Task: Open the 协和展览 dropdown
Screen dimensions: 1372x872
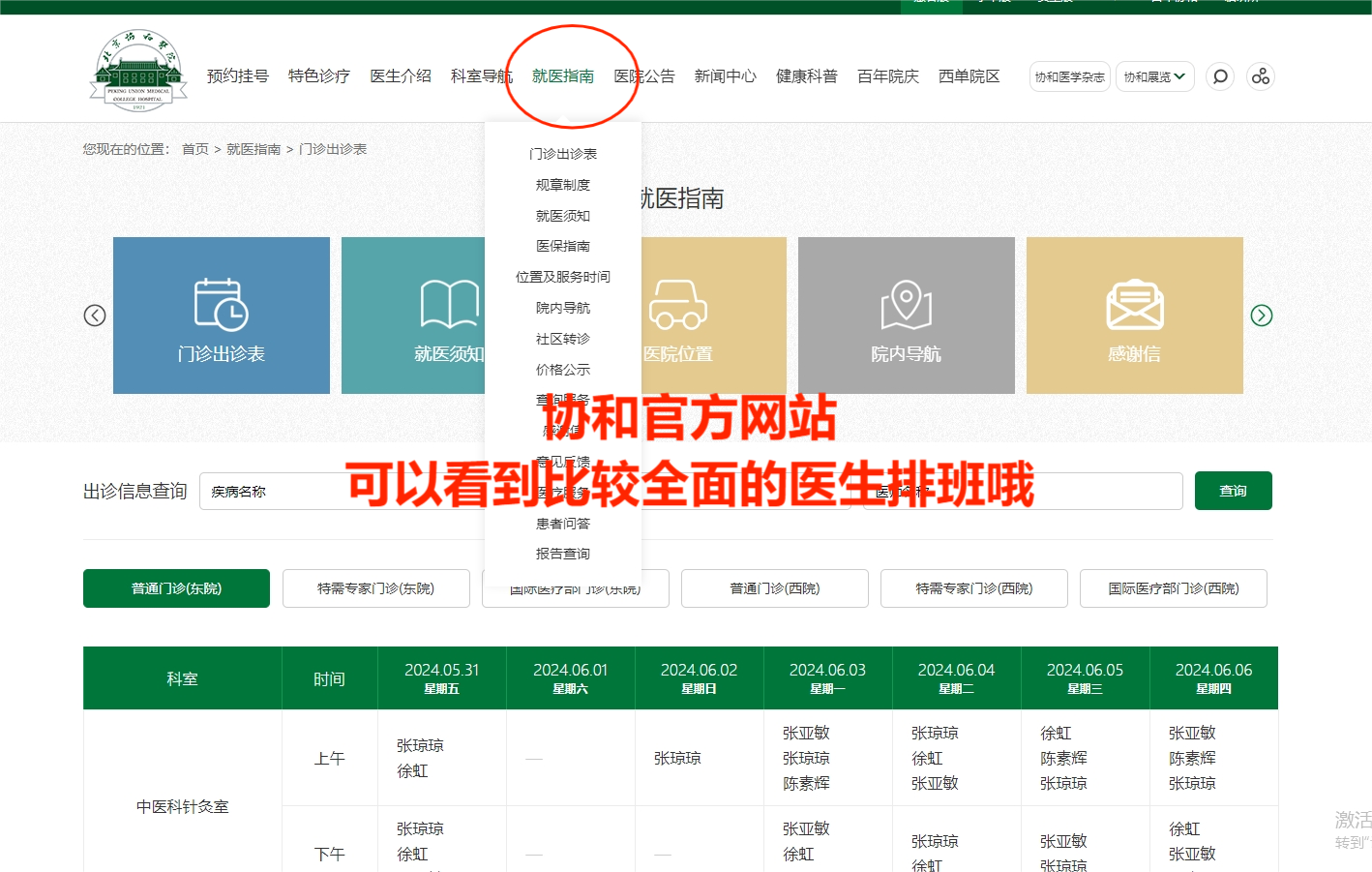Action: 1154,75
